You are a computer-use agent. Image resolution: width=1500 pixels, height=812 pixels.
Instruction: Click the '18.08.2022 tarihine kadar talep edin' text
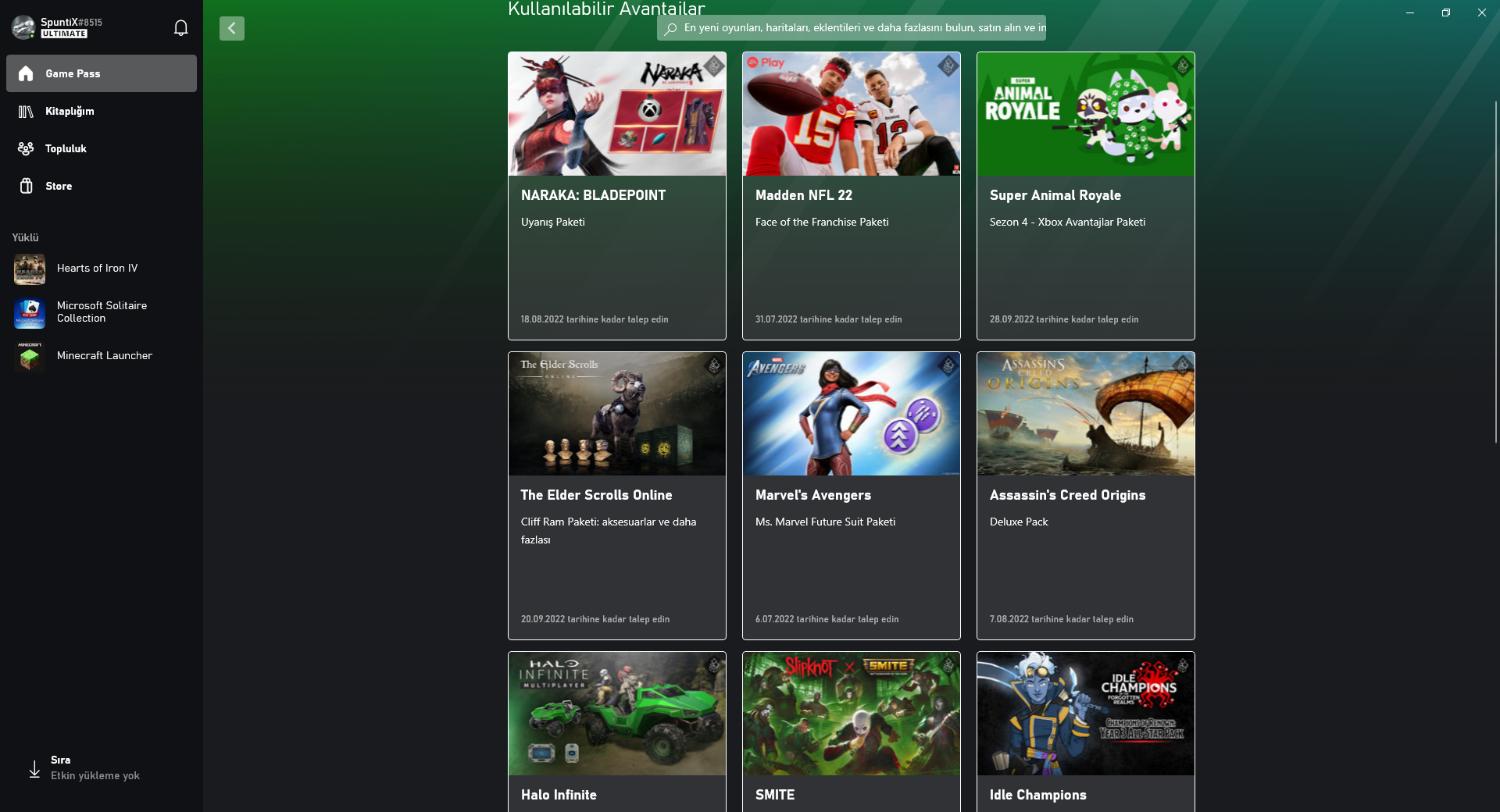point(595,319)
